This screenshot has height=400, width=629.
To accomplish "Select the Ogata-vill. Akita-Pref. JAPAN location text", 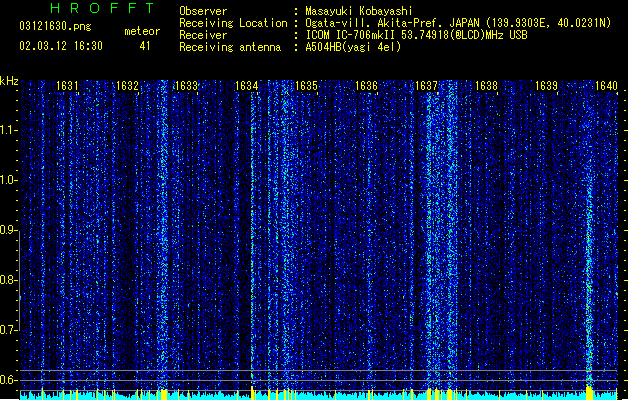I will [x=458, y=23].
